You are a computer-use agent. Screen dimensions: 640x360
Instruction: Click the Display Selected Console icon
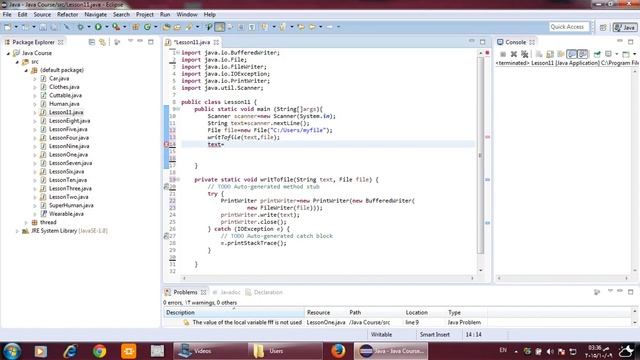[x=609, y=54]
